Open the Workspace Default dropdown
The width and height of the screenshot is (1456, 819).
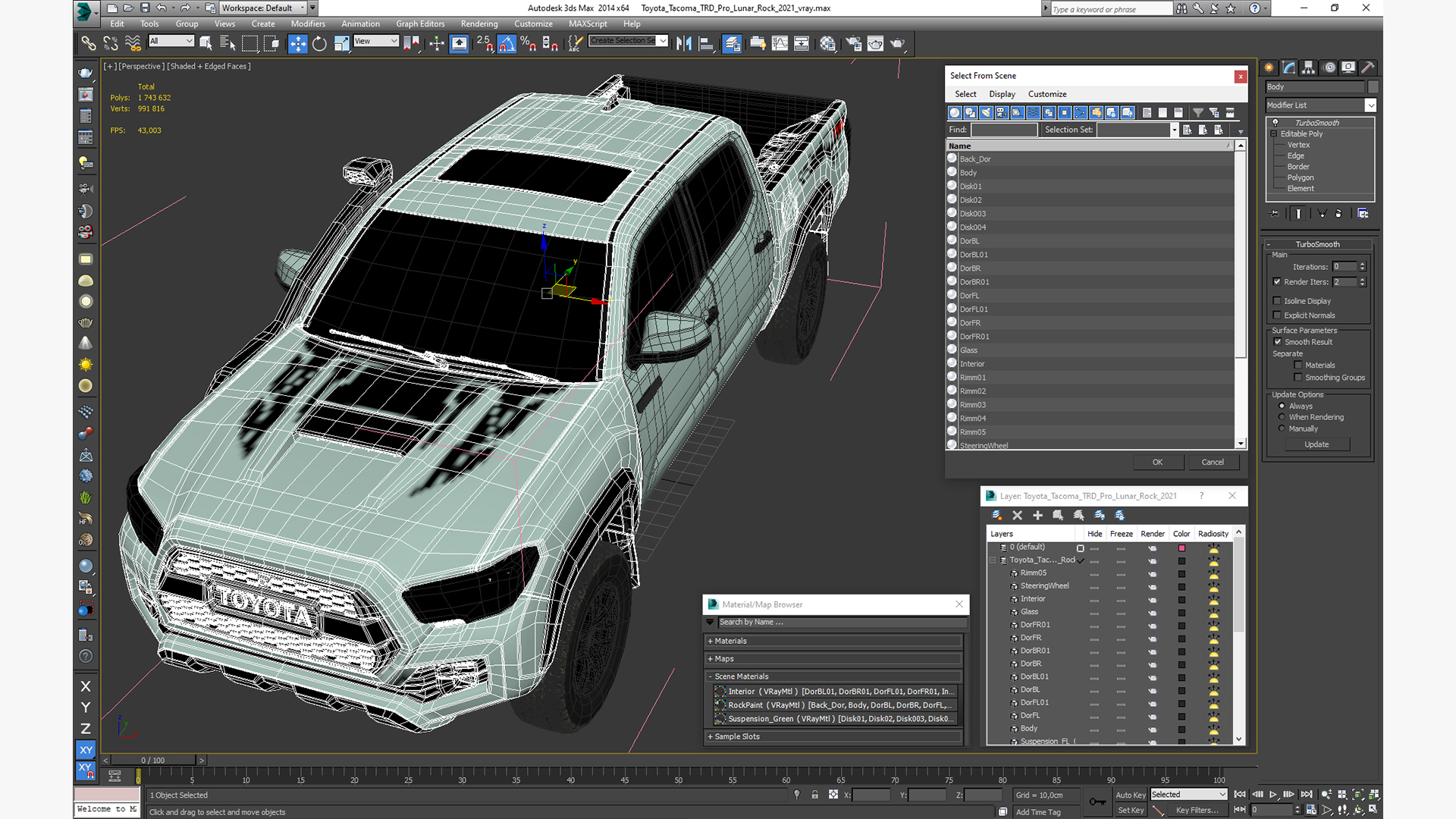(263, 8)
